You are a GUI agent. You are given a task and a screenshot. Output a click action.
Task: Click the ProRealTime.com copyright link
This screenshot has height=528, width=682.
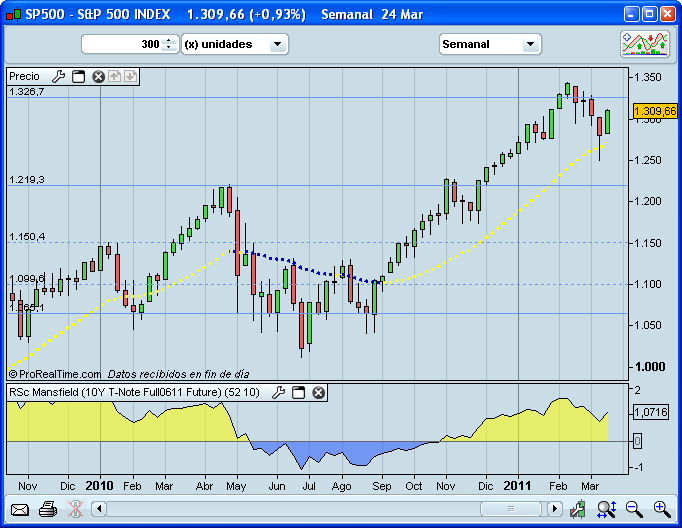tap(55, 373)
